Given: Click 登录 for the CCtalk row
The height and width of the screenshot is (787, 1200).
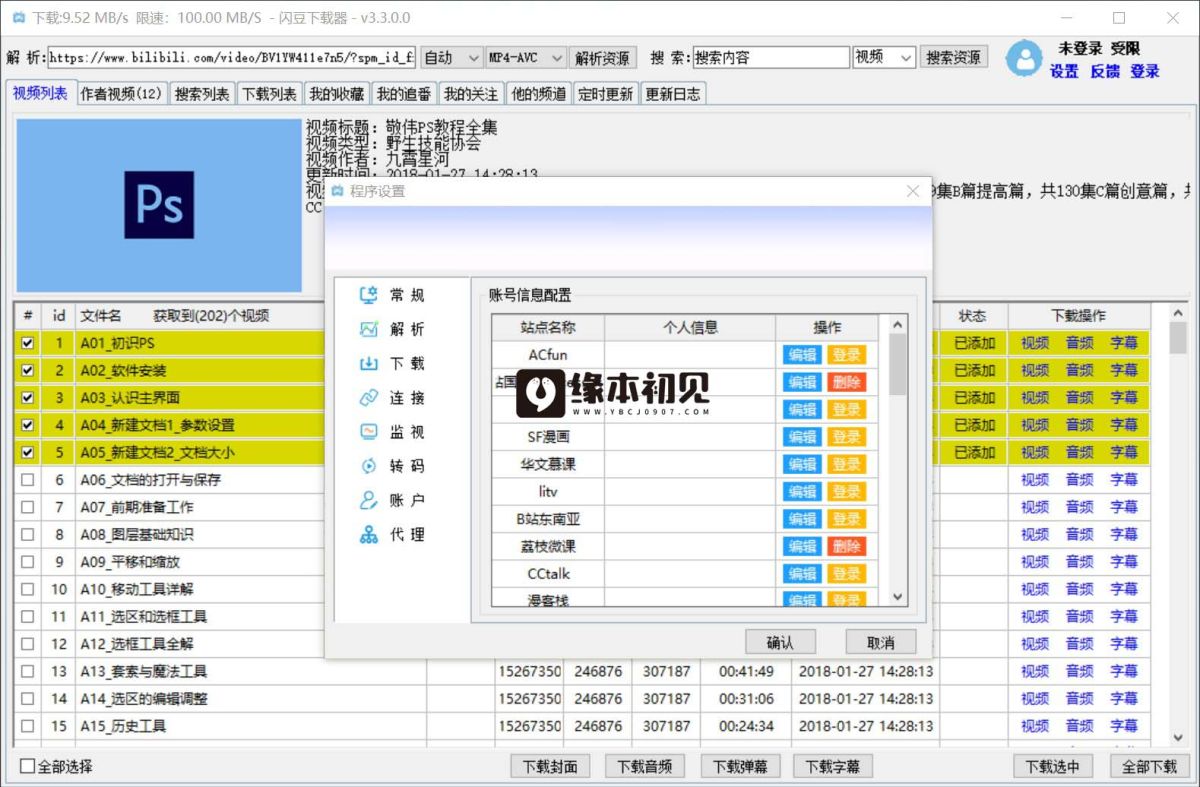Looking at the screenshot, I should coord(846,574).
